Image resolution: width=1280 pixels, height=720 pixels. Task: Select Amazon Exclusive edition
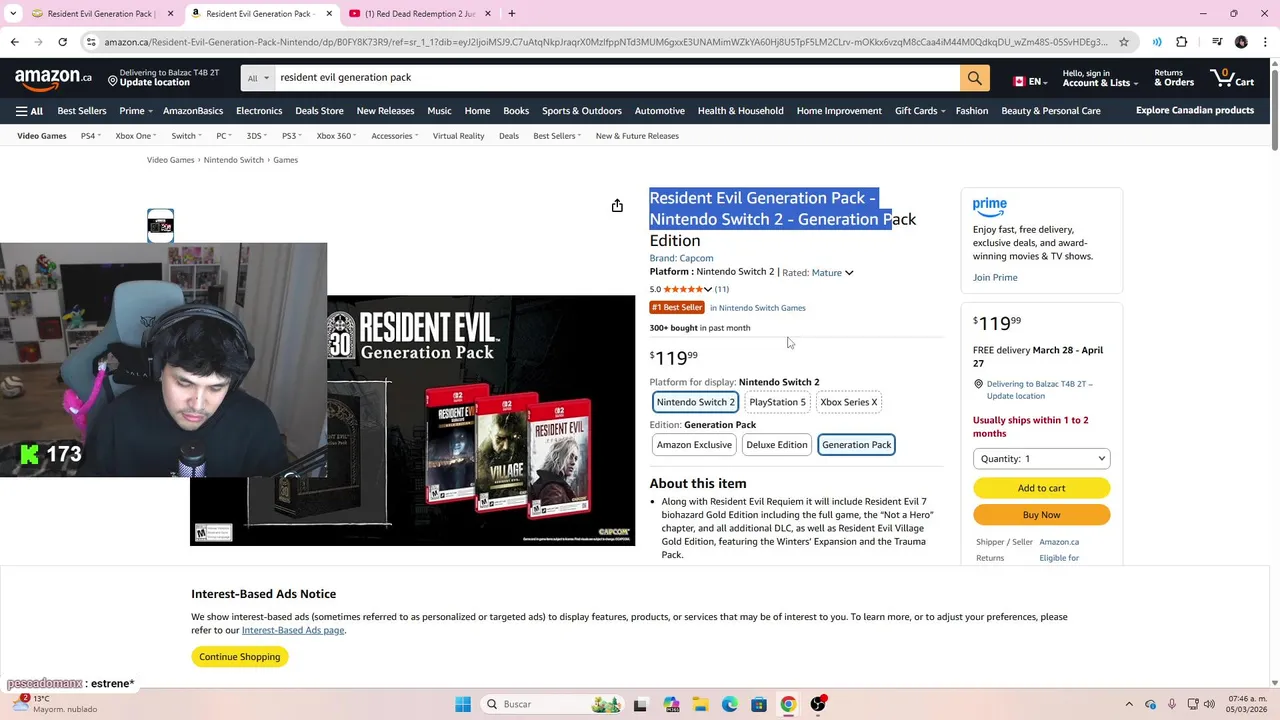click(x=694, y=445)
